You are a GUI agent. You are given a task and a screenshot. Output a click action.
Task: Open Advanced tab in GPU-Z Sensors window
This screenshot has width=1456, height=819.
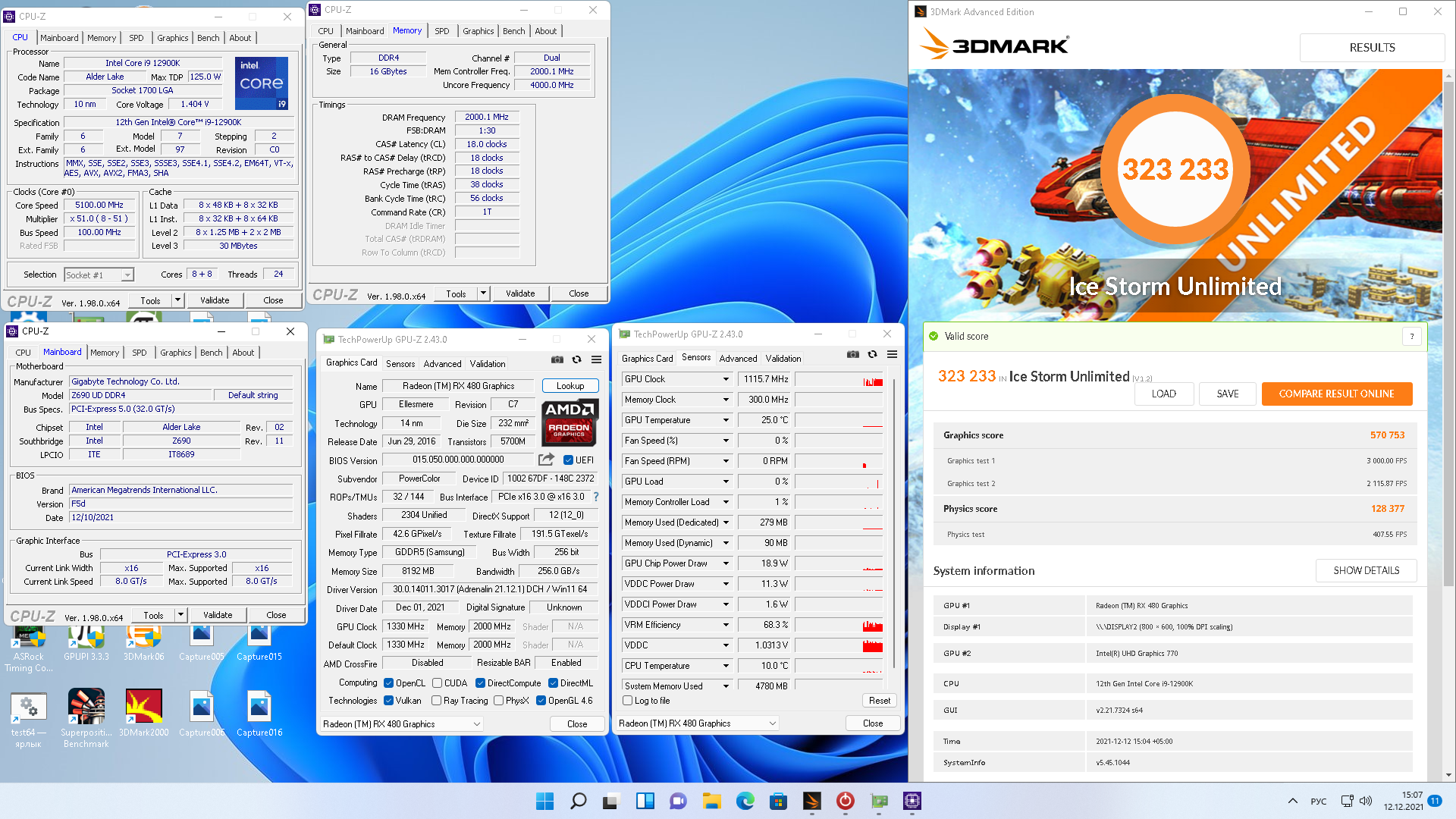pyautogui.click(x=738, y=359)
